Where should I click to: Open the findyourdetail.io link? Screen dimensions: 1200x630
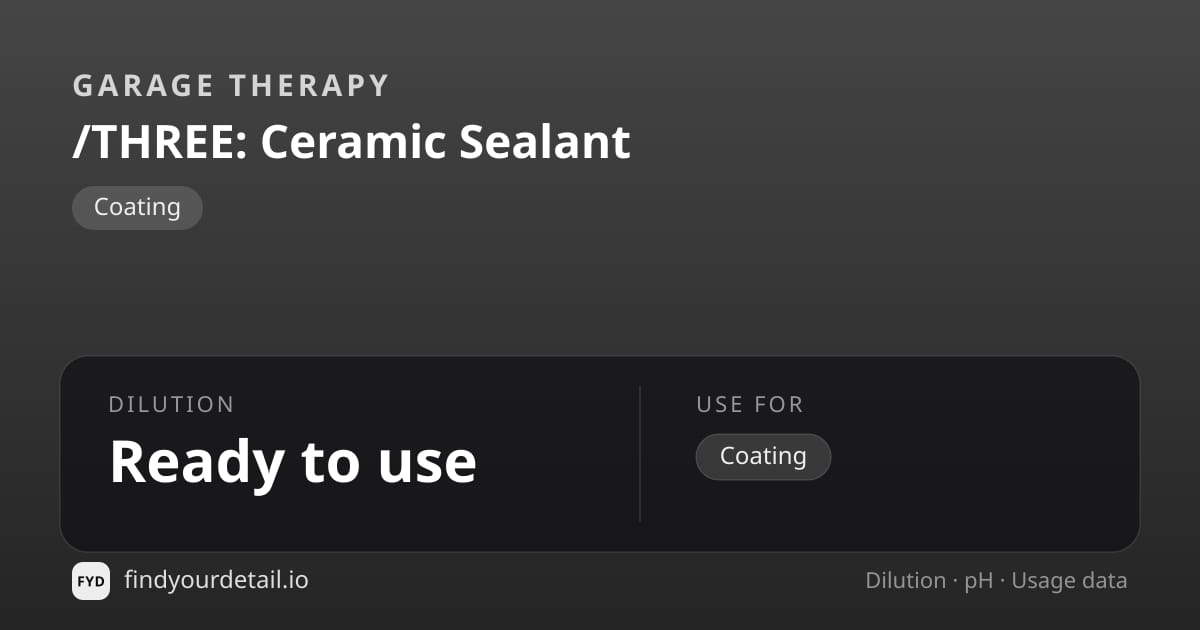tap(216, 580)
